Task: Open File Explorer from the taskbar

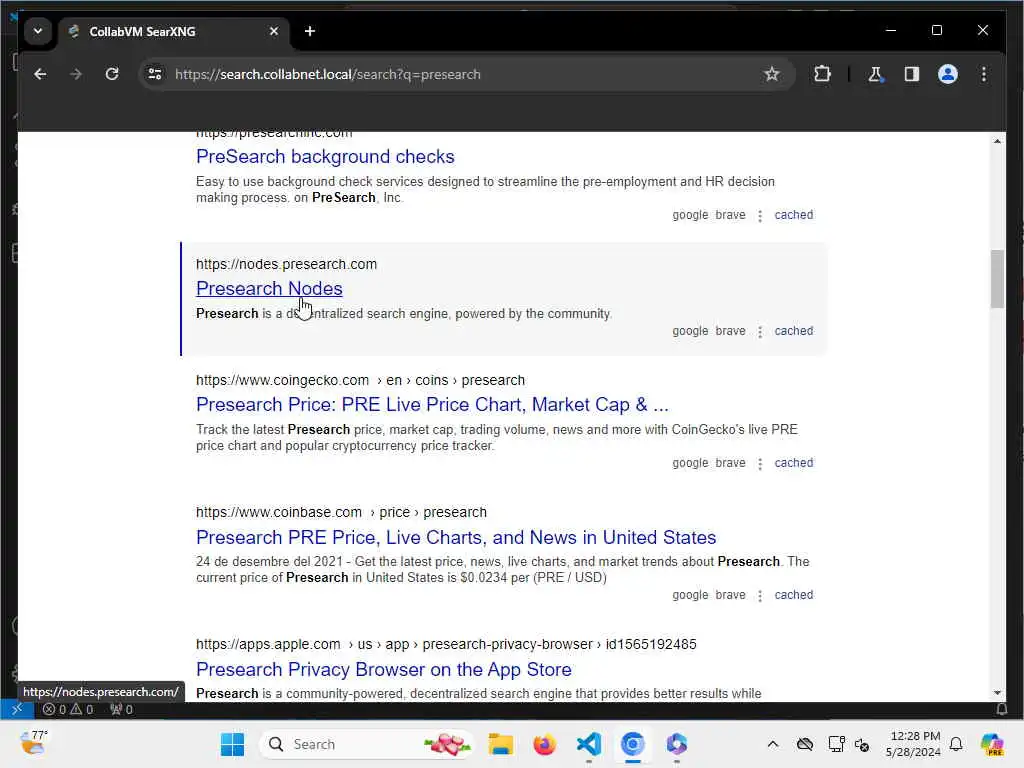Action: 500,744
